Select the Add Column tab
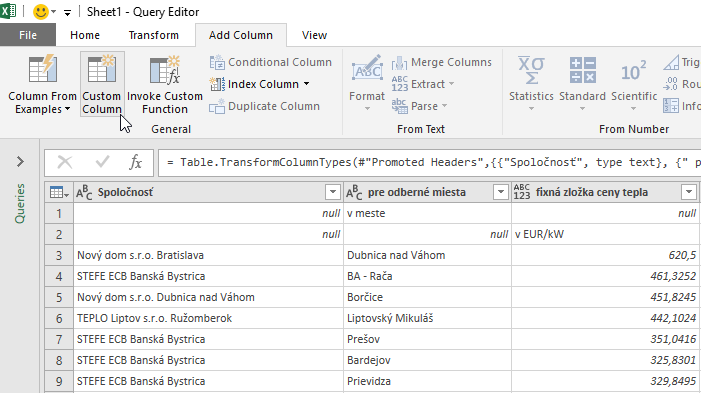 (x=241, y=35)
